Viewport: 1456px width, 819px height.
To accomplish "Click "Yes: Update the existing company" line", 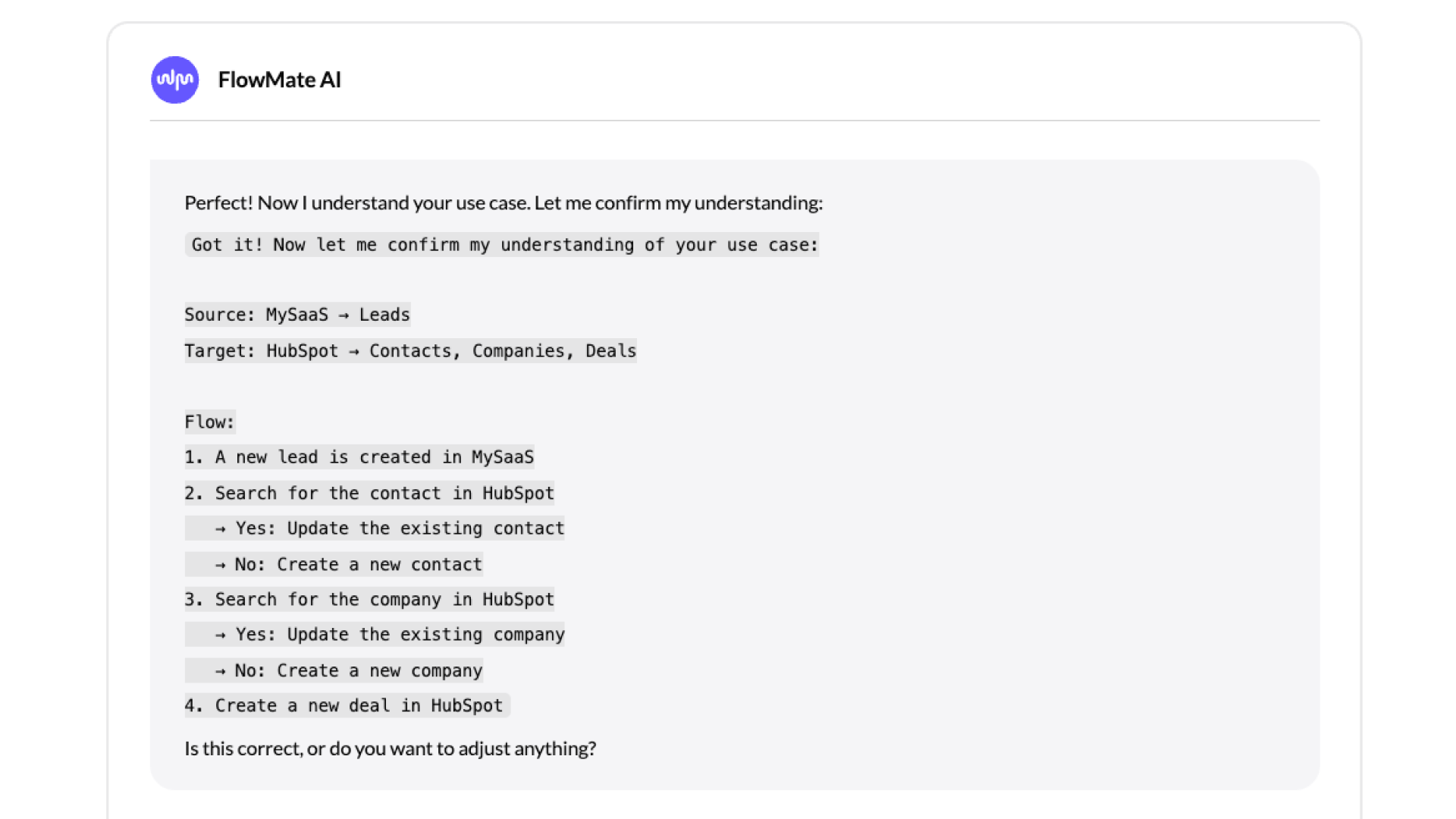I will pyautogui.click(x=390, y=635).
